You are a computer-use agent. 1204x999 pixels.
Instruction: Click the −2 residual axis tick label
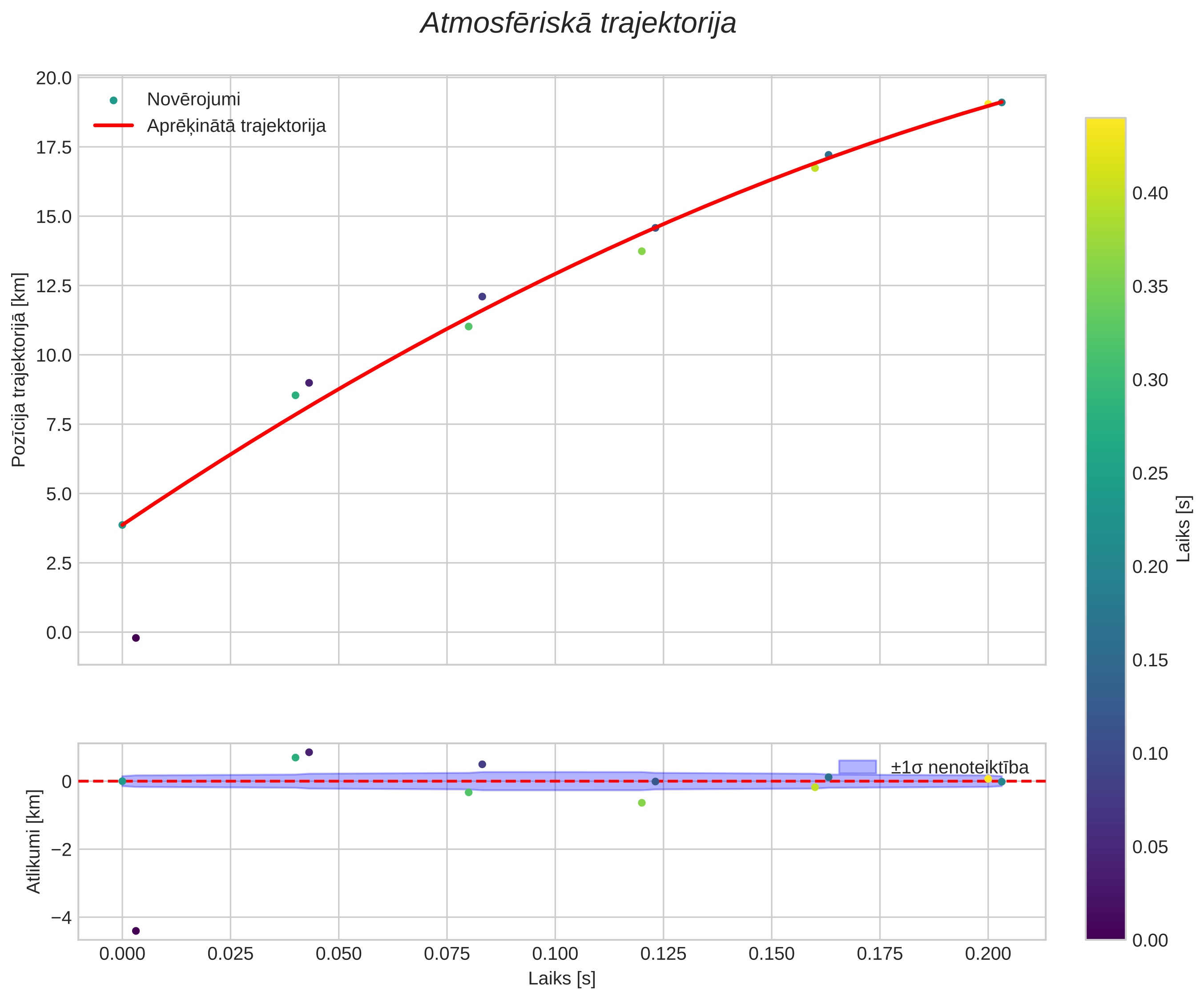click(x=61, y=849)
